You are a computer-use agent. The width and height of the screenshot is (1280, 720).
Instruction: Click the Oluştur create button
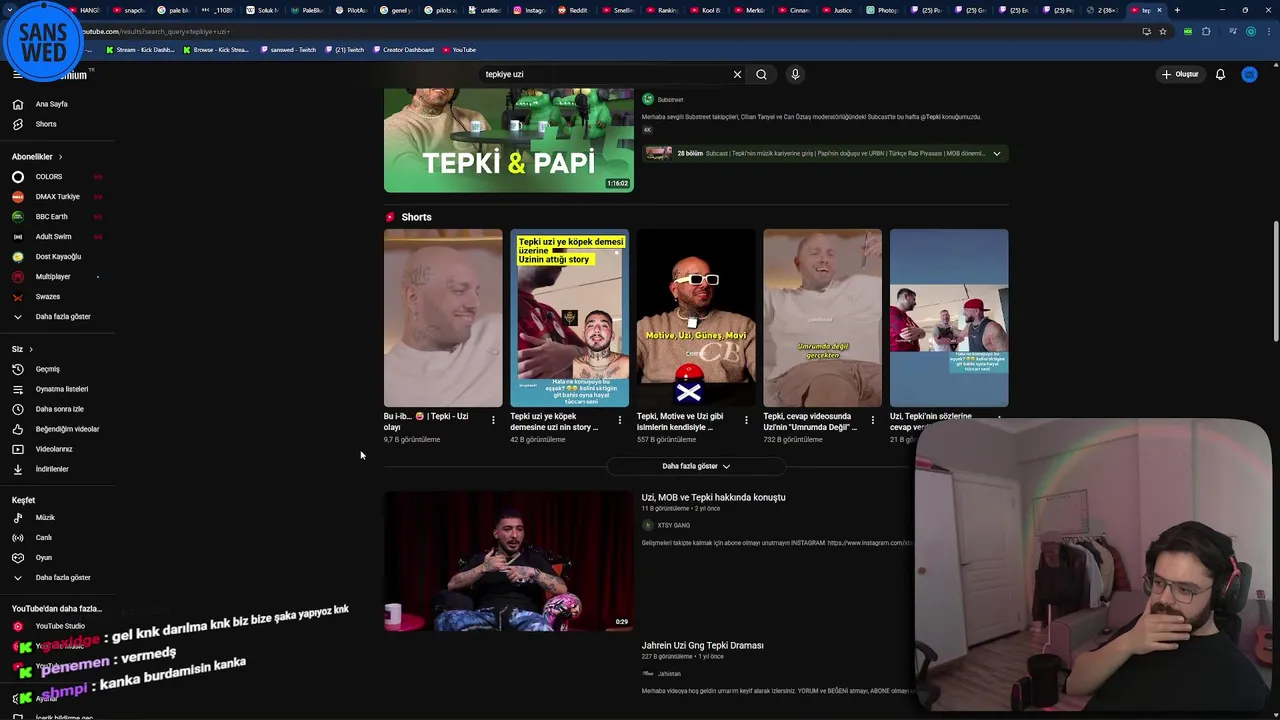1180,74
